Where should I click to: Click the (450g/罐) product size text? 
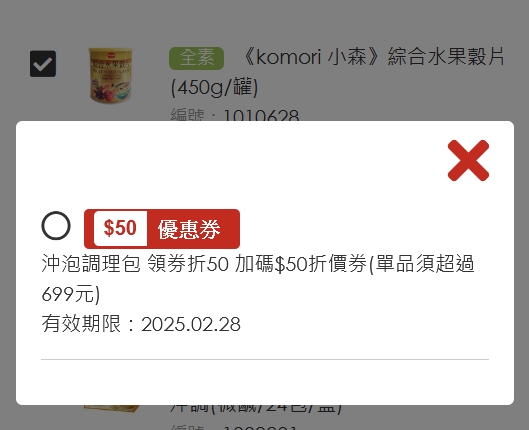(x=215, y=87)
